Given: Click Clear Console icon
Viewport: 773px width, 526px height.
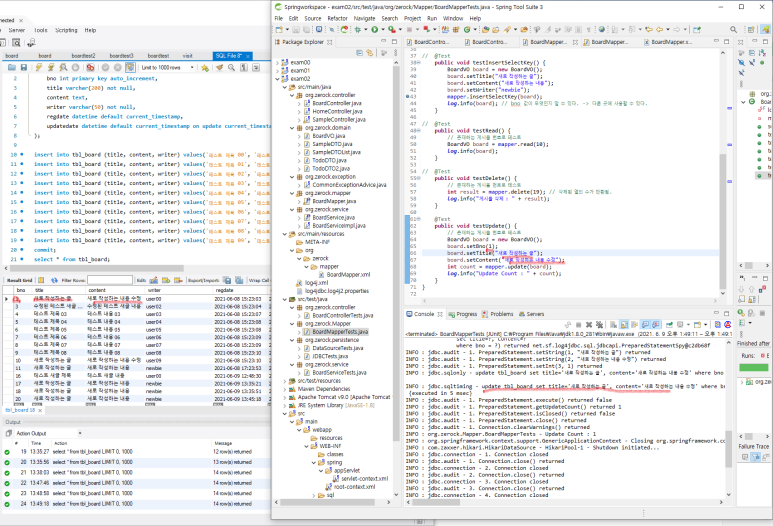Looking at the screenshot, I should 613,325.
